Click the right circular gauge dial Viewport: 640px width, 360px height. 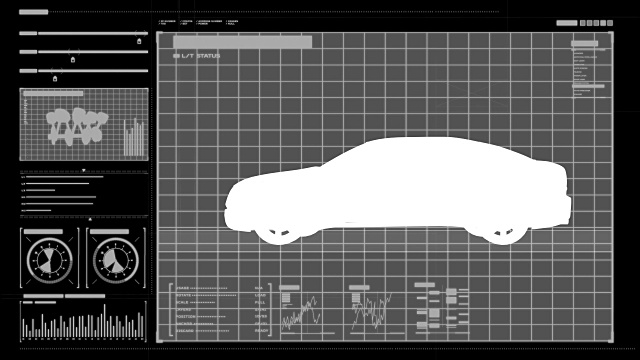[x=116, y=261]
